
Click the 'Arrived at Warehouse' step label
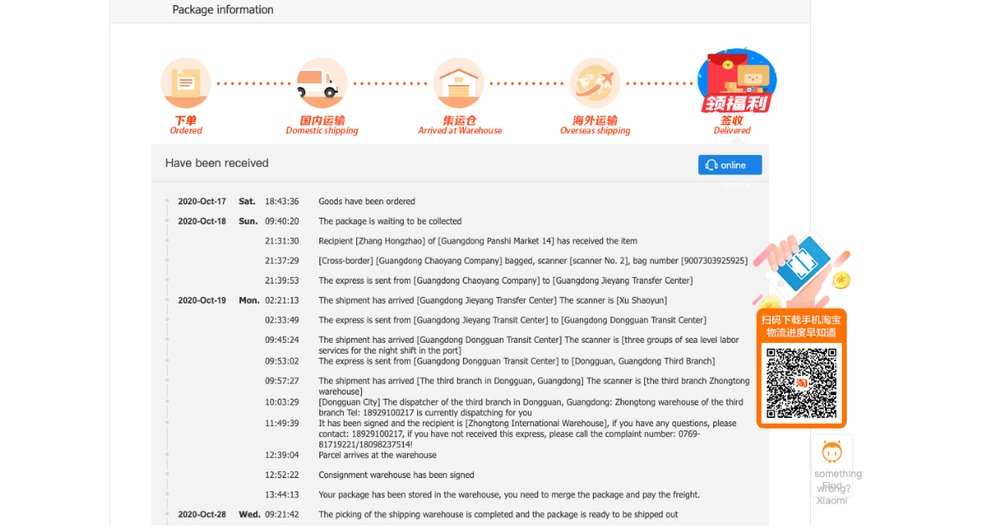pyautogui.click(x=460, y=131)
